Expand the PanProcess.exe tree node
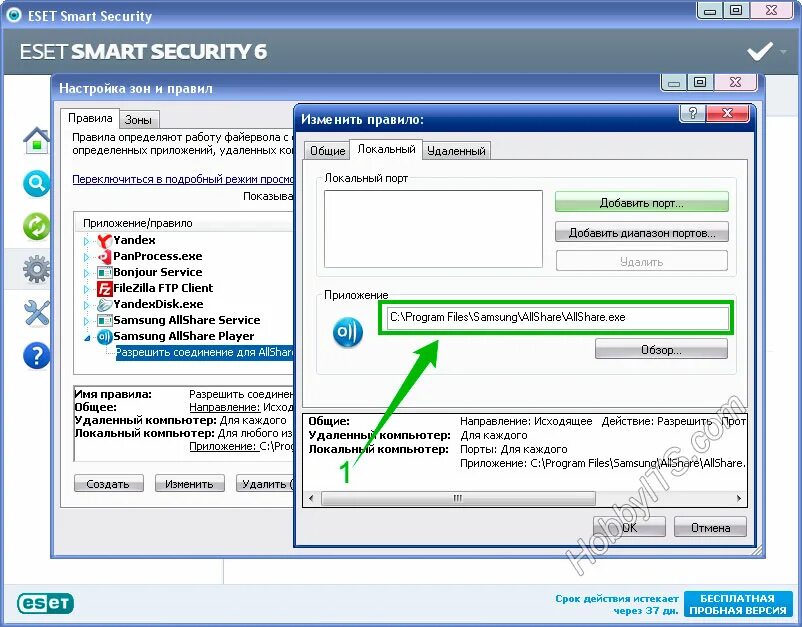Viewport: 802px width, 627px height. [x=86, y=257]
